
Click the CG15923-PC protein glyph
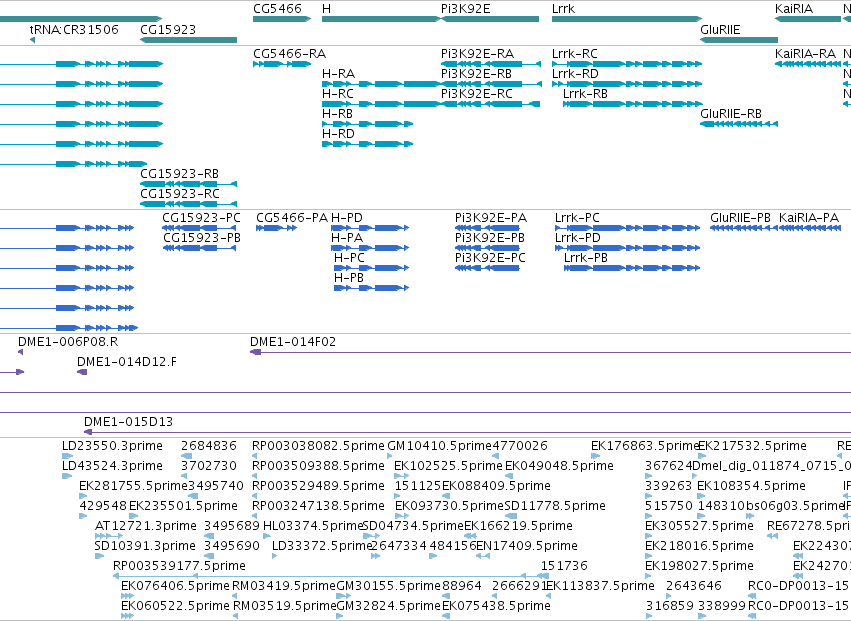click(199, 228)
